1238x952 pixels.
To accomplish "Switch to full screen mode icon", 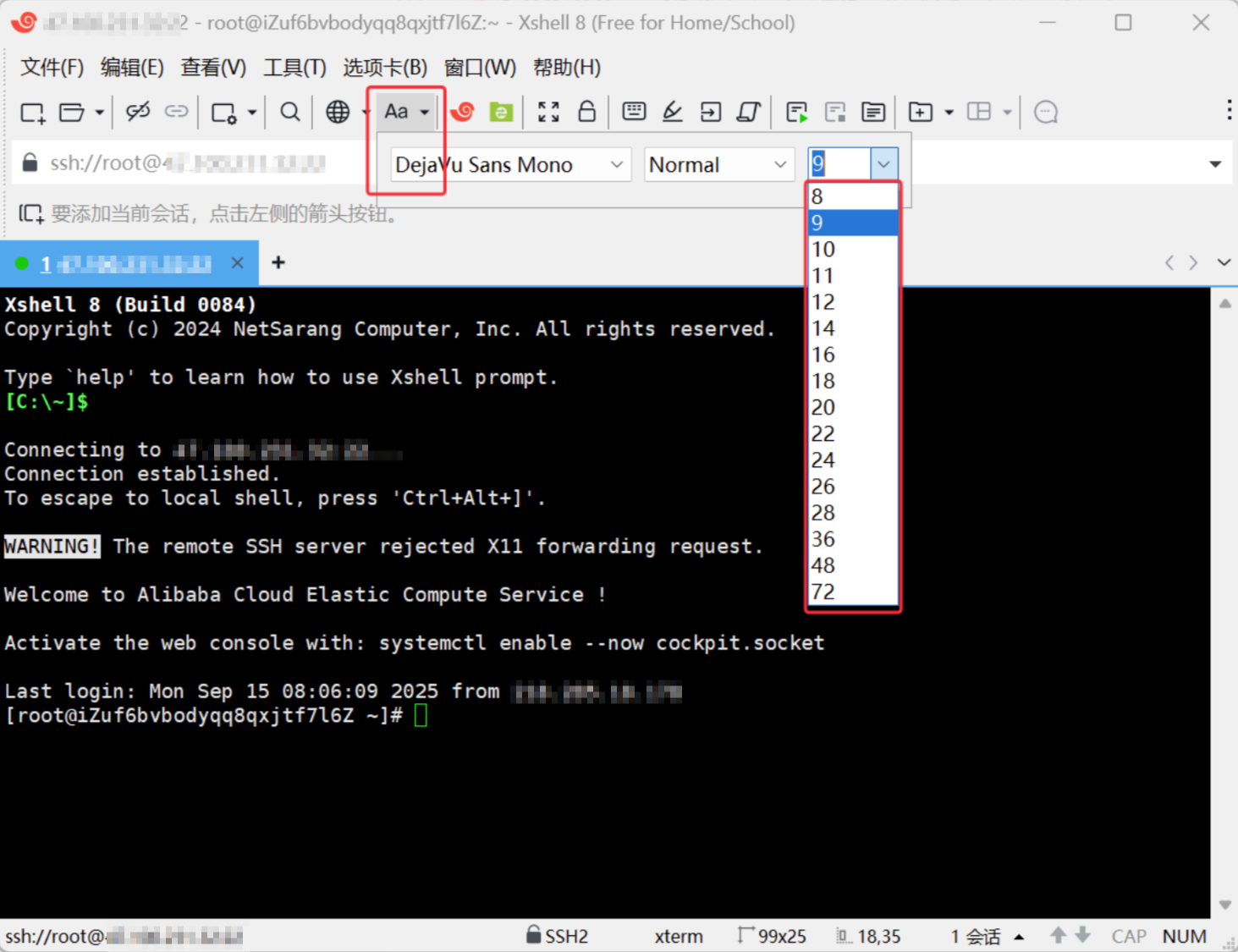I will (x=548, y=112).
